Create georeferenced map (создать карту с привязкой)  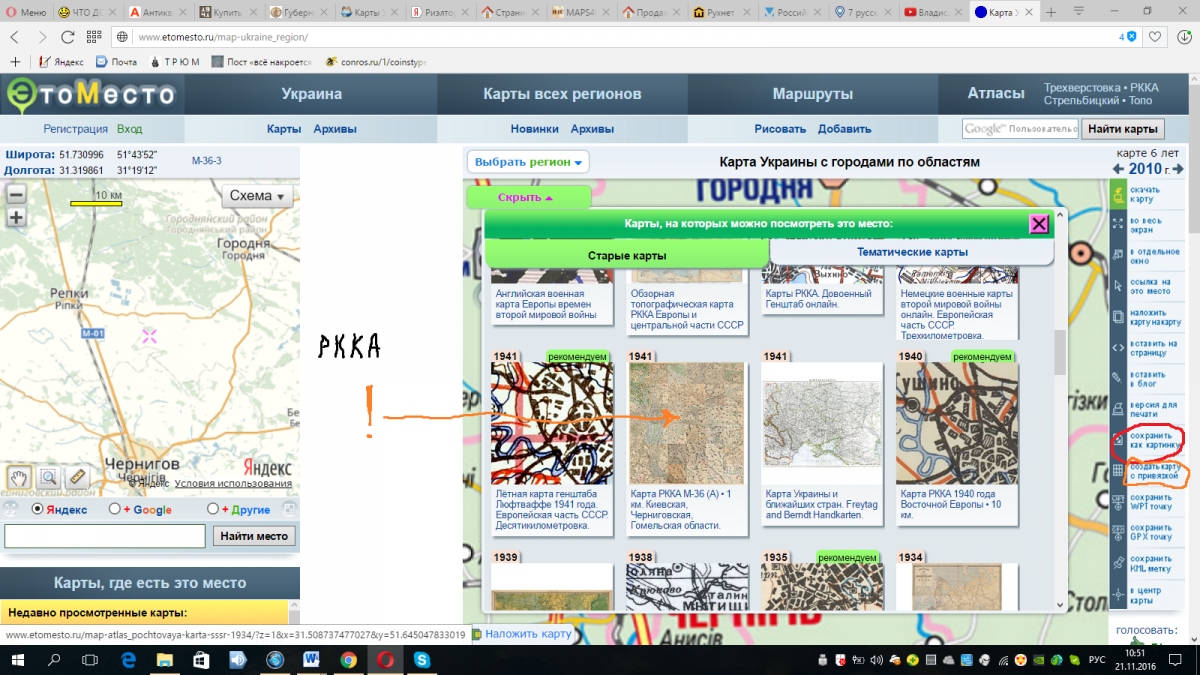point(1118,470)
